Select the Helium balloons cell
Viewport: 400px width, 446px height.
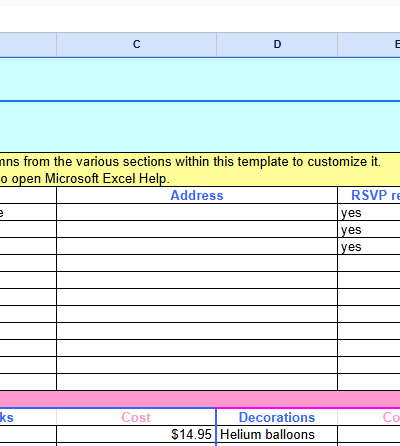pyautogui.click(x=277, y=434)
